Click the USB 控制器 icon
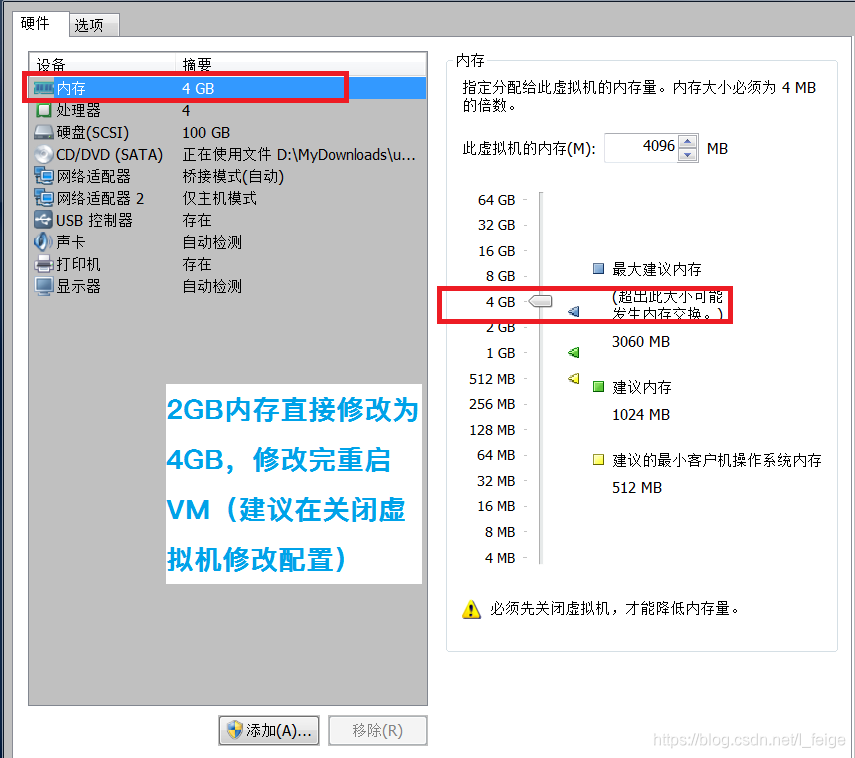Image resolution: width=855 pixels, height=758 pixels. click(x=44, y=220)
